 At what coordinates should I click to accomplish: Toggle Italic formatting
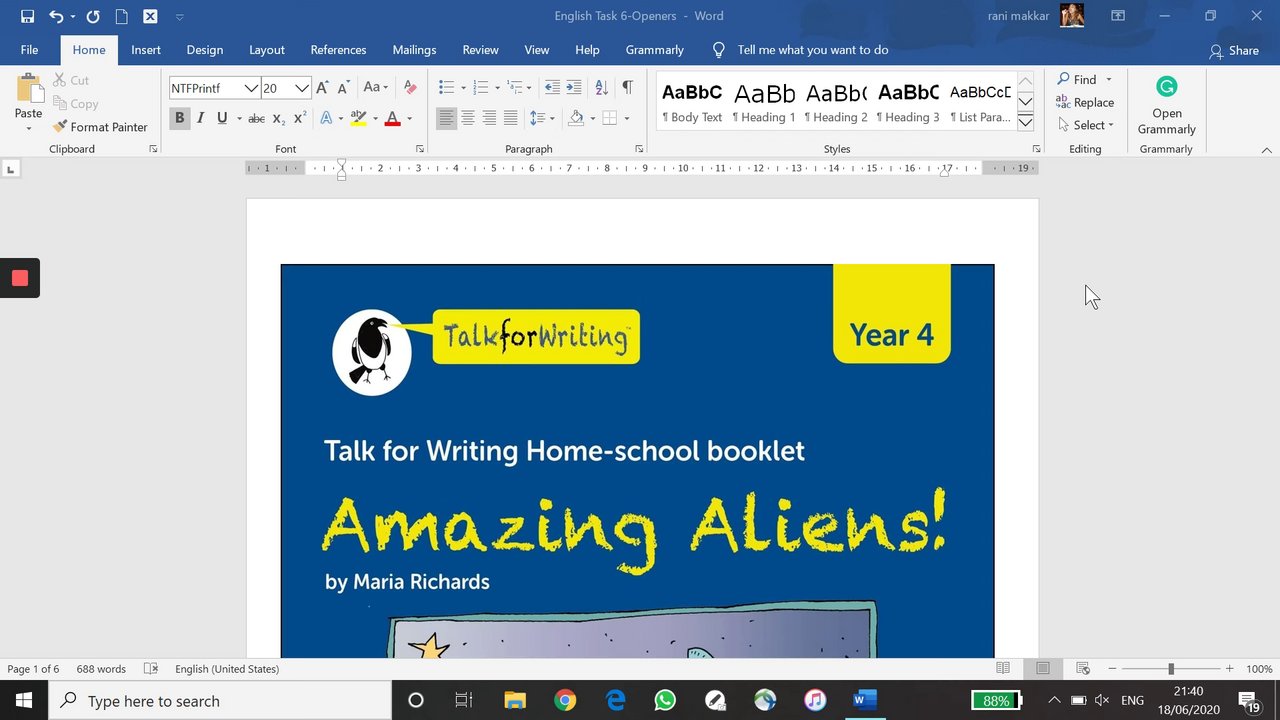[200, 118]
